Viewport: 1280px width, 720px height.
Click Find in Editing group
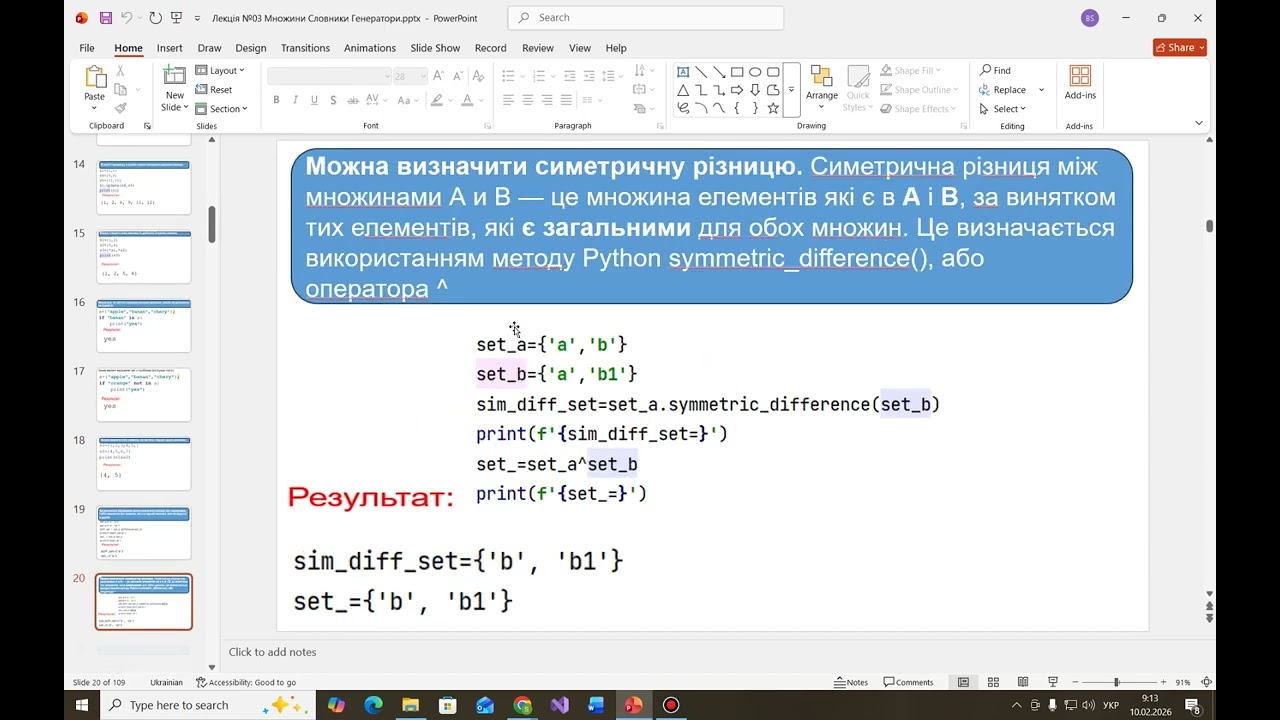point(995,70)
